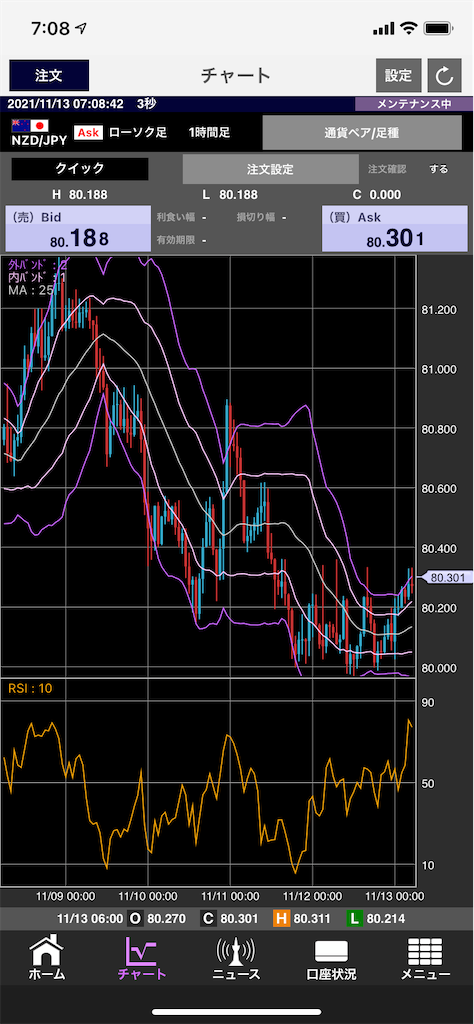Tap the 注文 order button
Screen dimensions: 474x1024
coord(49,75)
